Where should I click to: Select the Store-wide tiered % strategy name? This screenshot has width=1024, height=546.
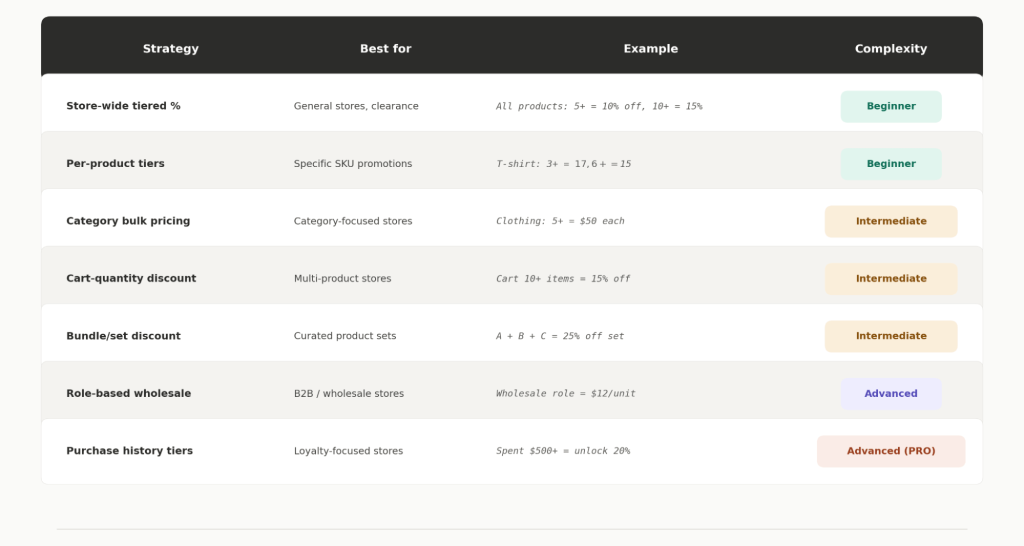(123, 106)
